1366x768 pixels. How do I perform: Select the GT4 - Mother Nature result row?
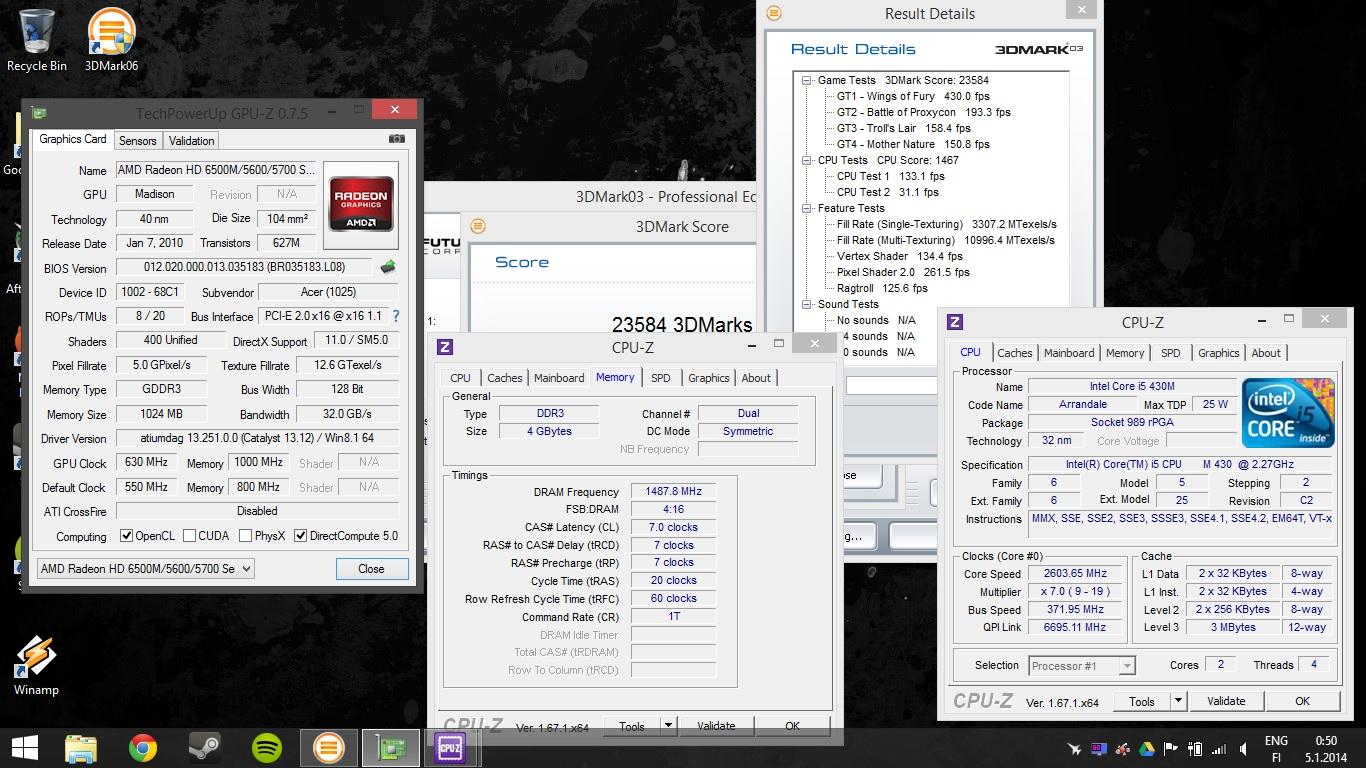click(913, 144)
